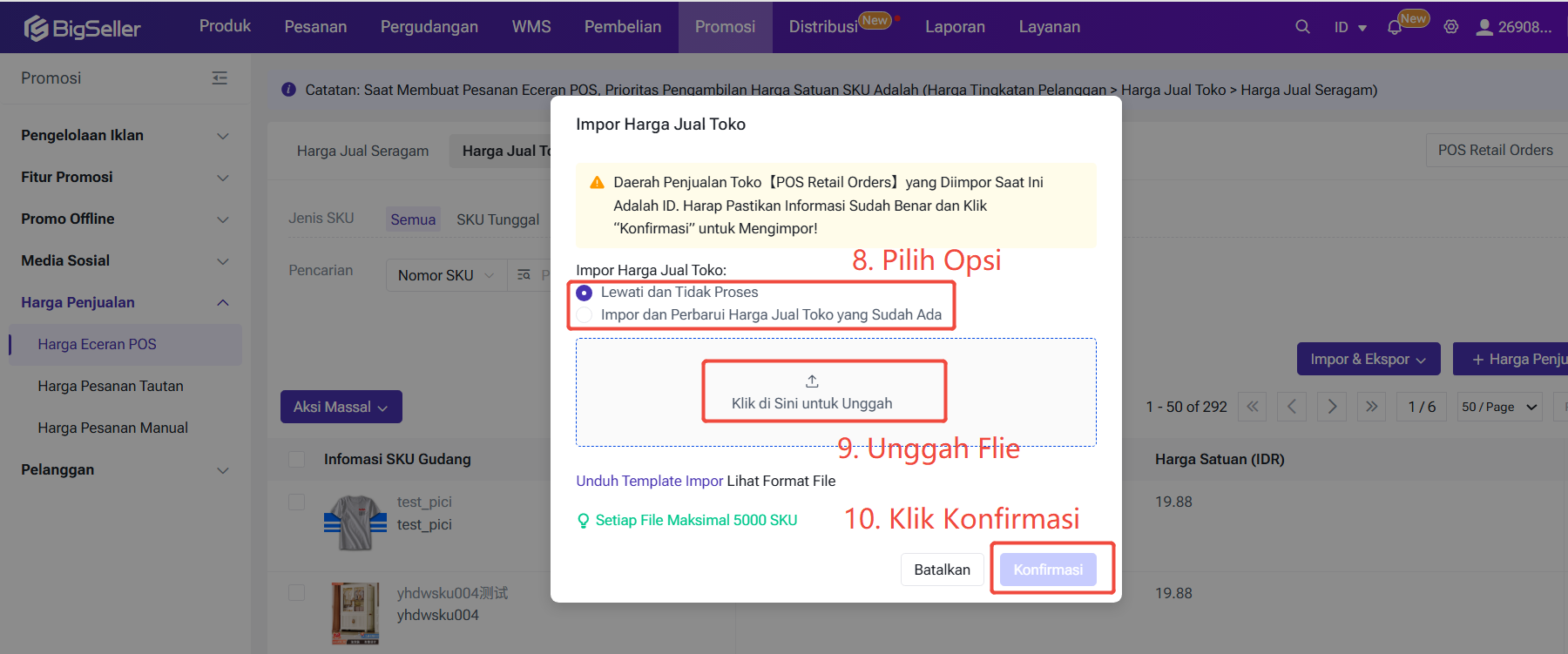Click the Setiap File Maksimal 5000 SKU text
1568x654 pixels.
pos(696,521)
